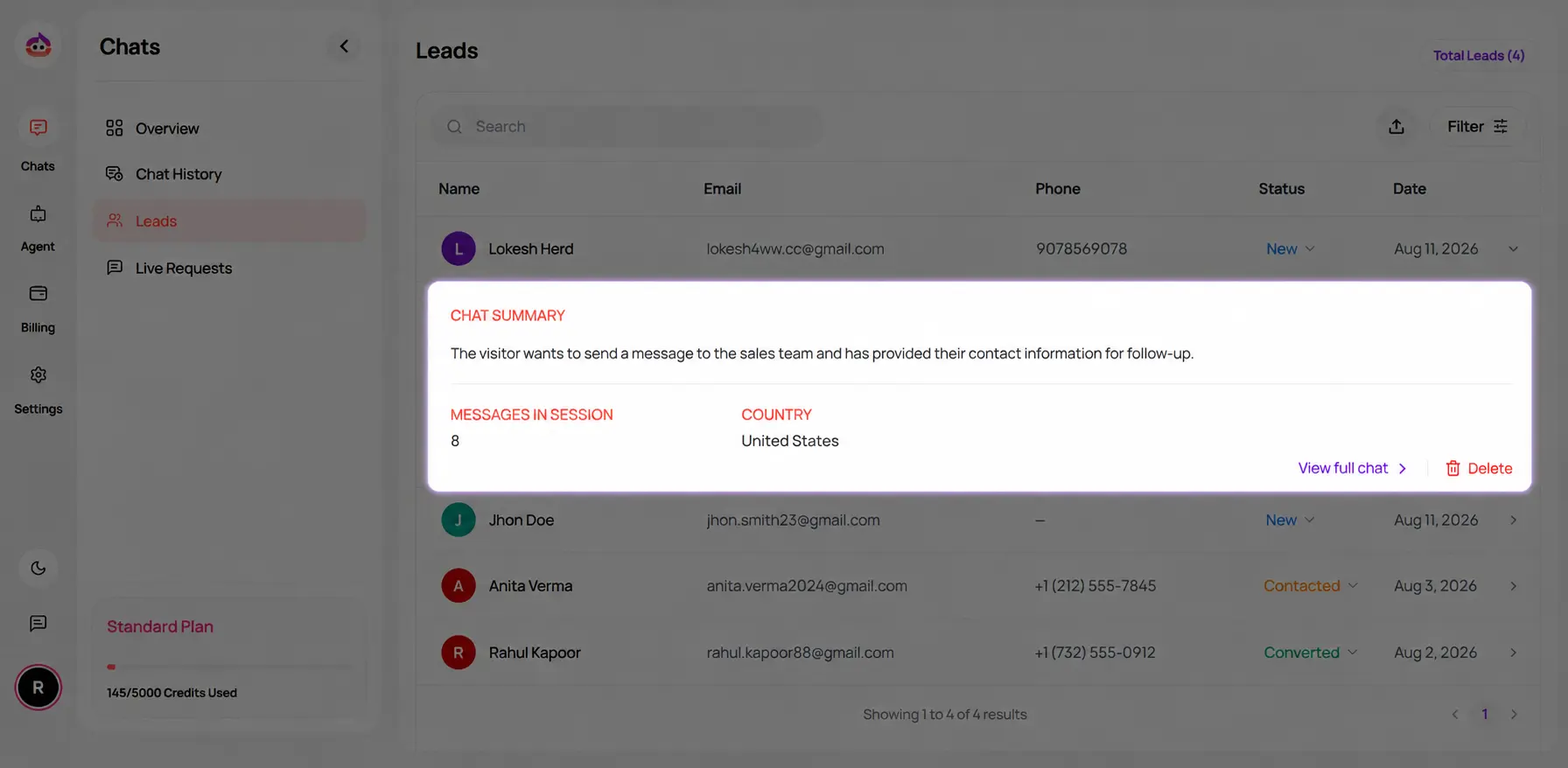1568x768 pixels.
Task: Go to Overview in sidebar
Action: coord(229,129)
